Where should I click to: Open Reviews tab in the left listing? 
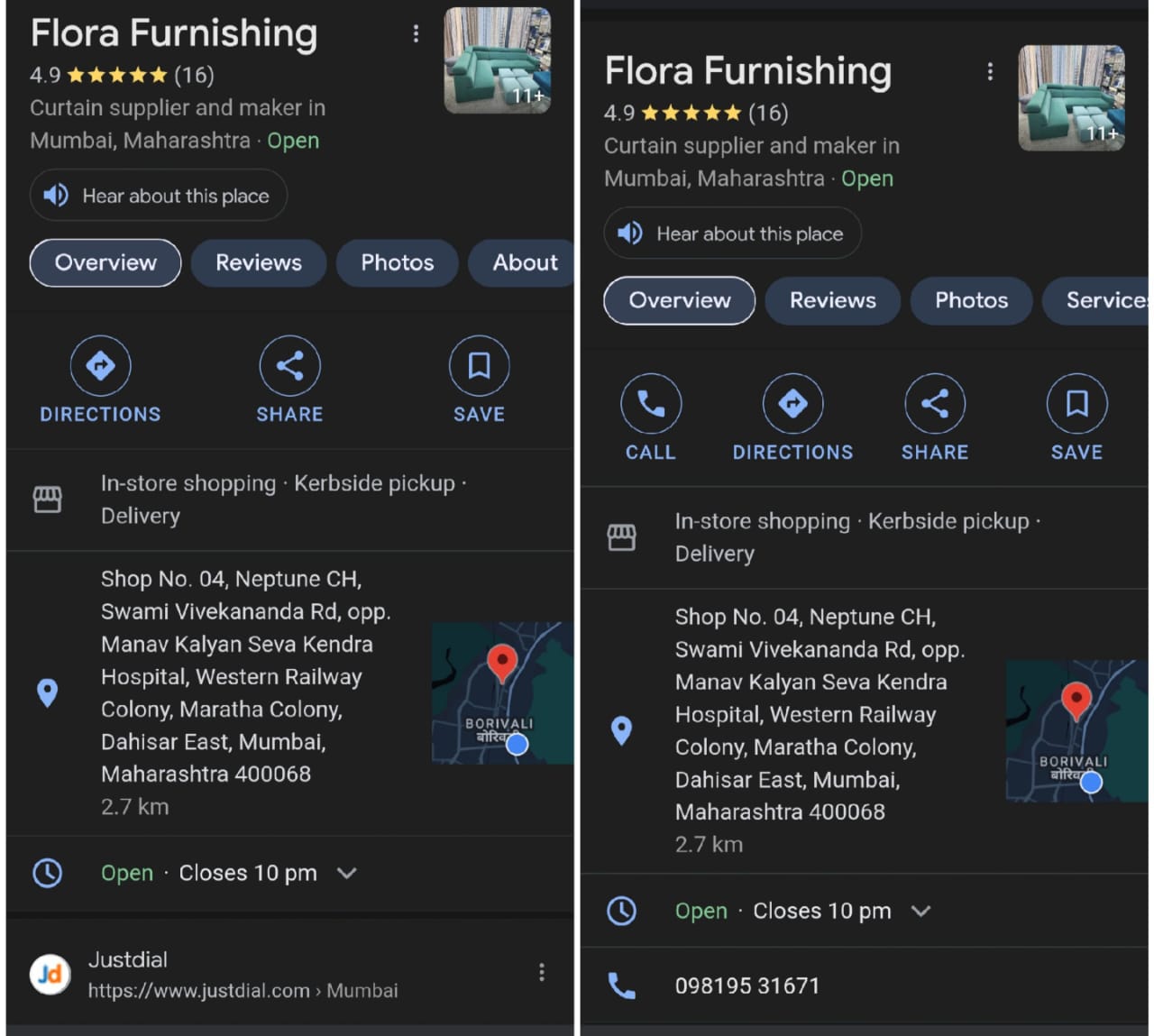coord(259,263)
